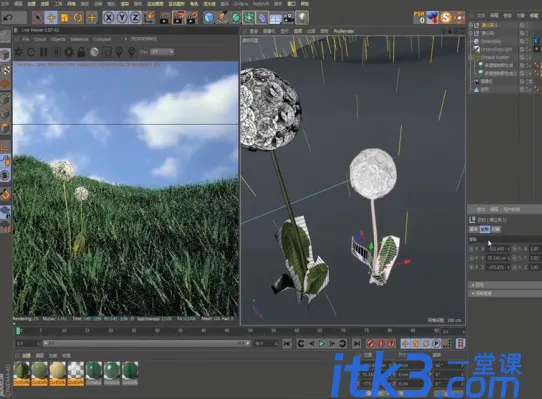
Task: Open Chn channel dropdown in Live Viewer
Action: coord(162,52)
